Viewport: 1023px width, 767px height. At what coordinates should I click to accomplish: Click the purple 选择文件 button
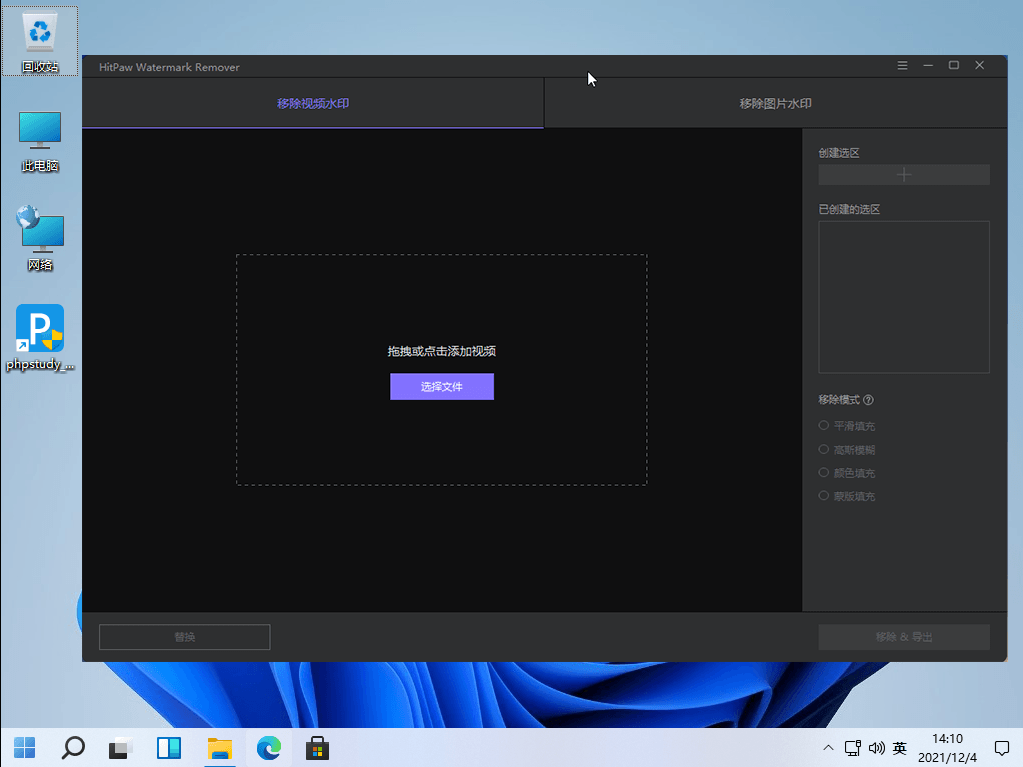(x=441, y=387)
